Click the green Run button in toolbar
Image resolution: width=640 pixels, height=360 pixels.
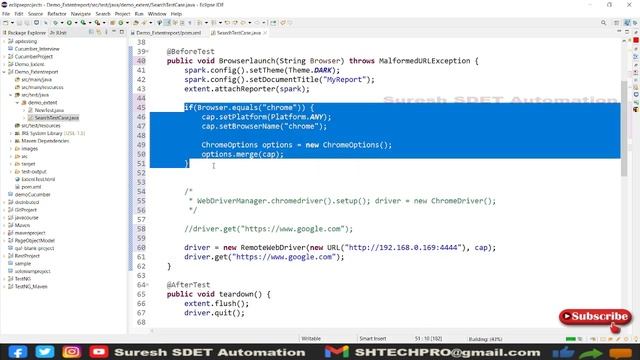click(x=69, y=23)
